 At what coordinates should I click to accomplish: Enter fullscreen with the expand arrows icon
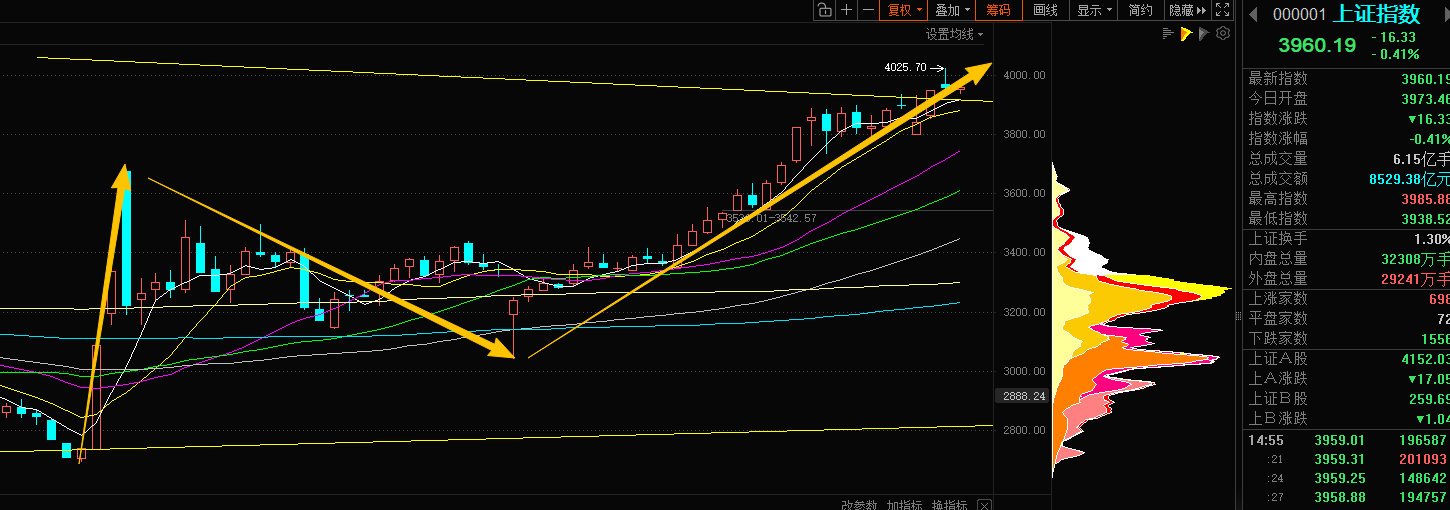(1222, 10)
